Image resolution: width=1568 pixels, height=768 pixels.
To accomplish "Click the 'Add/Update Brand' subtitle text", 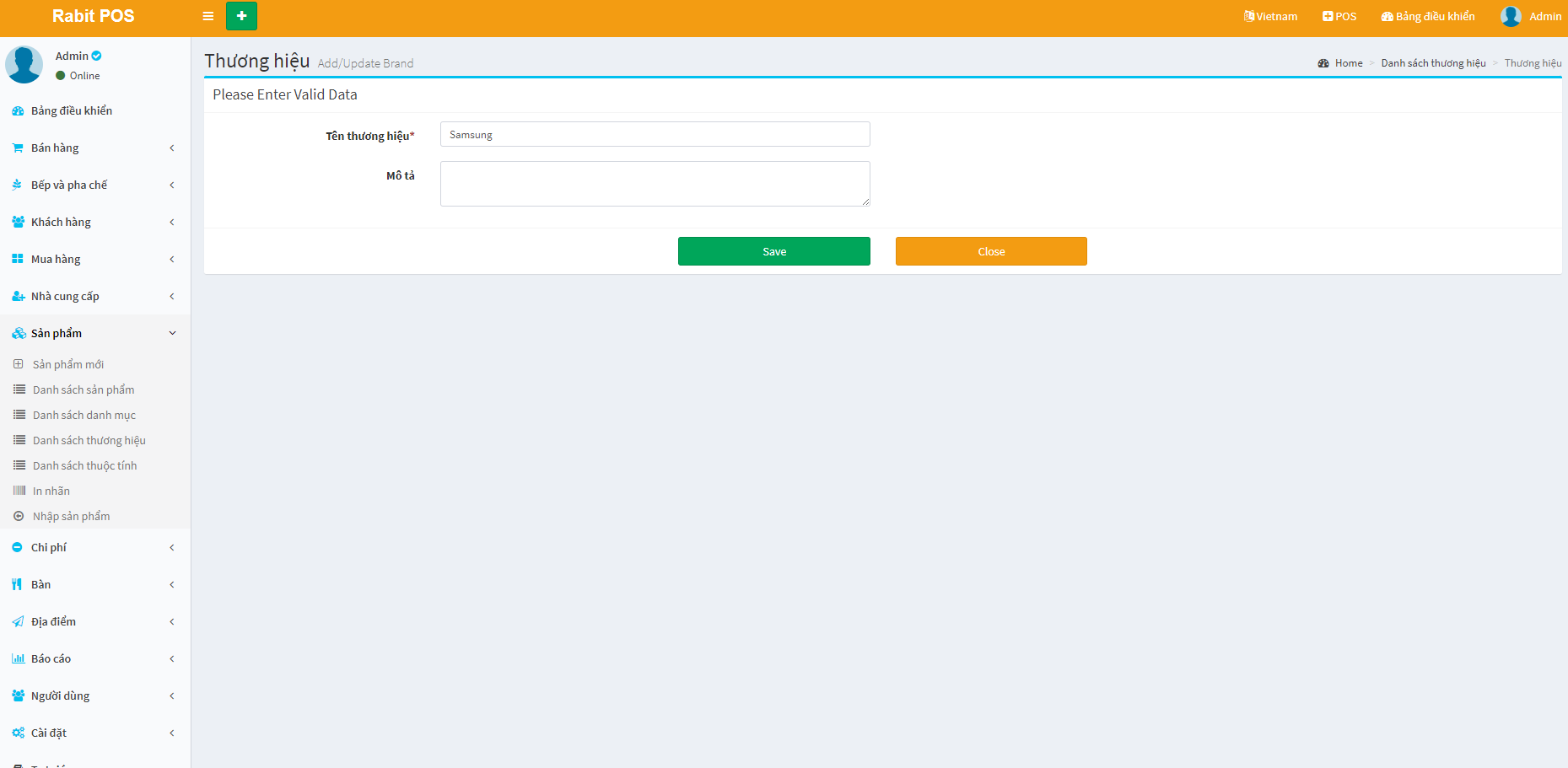I will pos(365,63).
